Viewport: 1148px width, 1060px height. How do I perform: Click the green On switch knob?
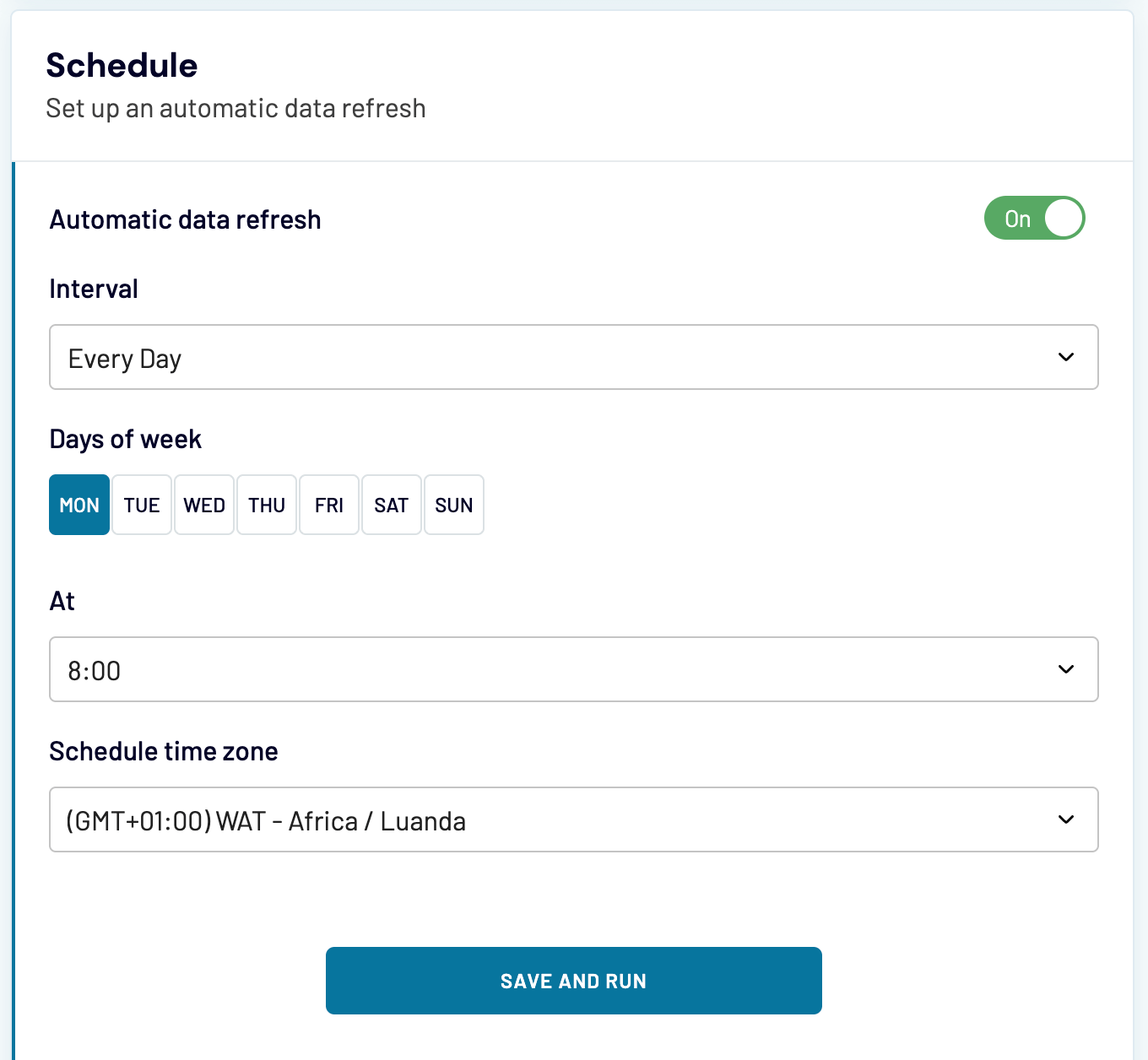click(1061, 218)
